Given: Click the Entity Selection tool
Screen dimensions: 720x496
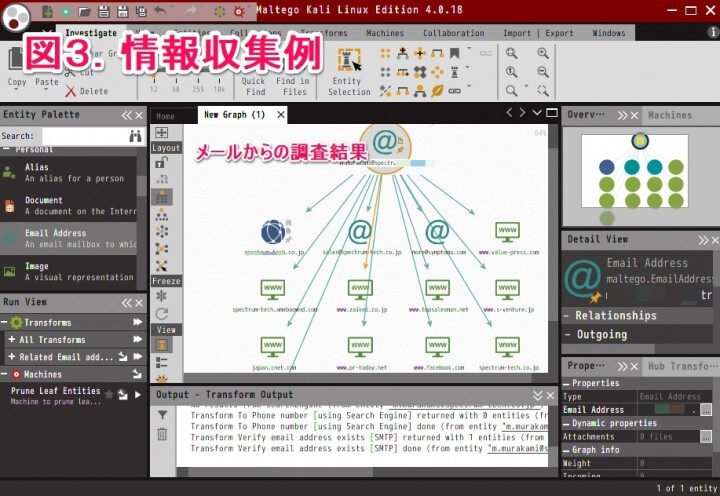Looking at the screenshot, I should pyautogui.click(x=349, y=68).
